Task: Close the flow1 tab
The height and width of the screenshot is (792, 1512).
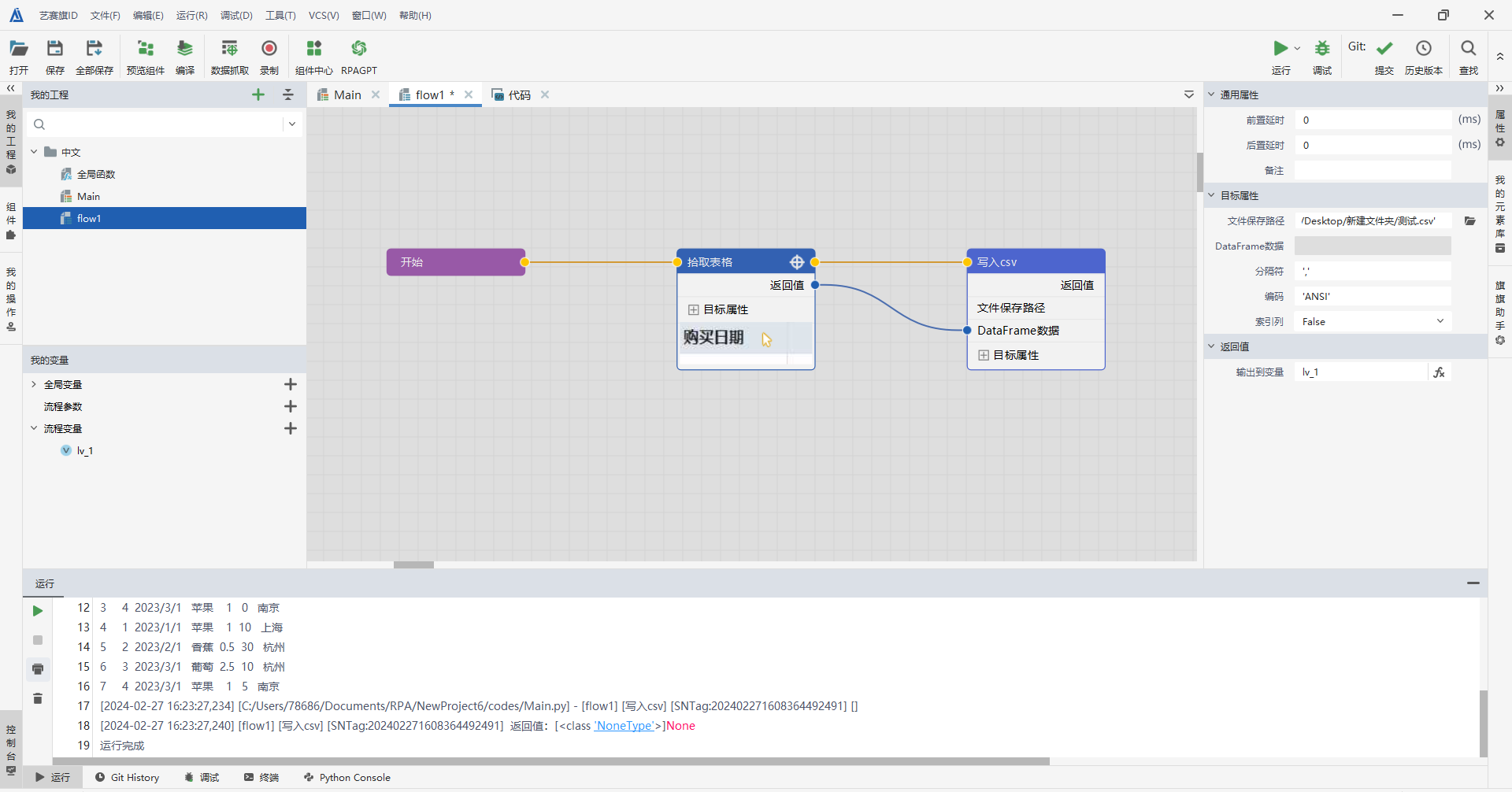Action: tap(469, 94)
